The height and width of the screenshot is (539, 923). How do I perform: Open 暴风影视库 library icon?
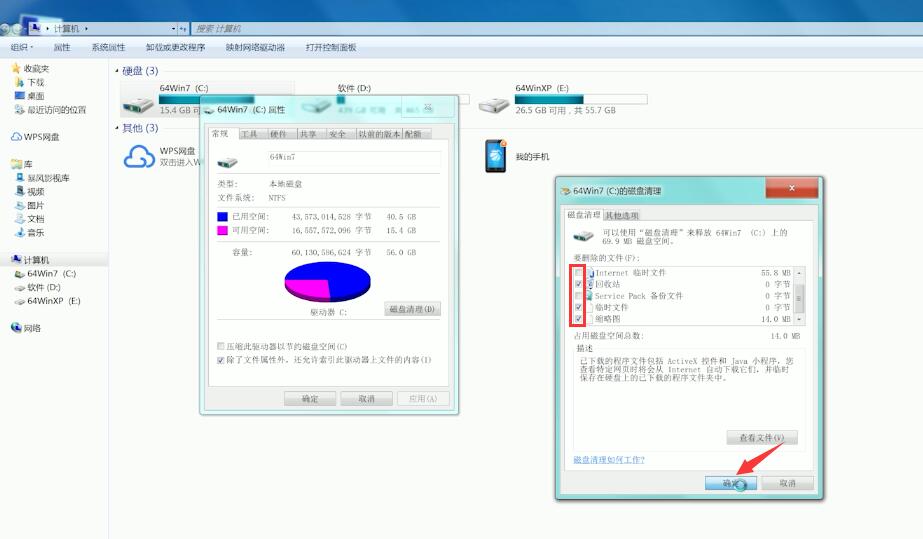(19, 178)
